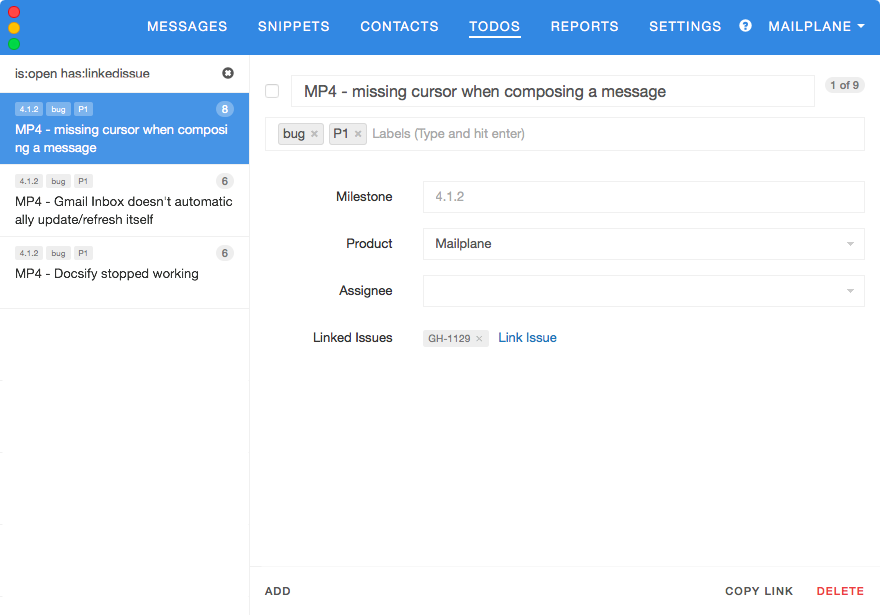The height and width of the screenshot is (615, 880).
Task: Open the help question mark icon
Action: tap(745, 26)
